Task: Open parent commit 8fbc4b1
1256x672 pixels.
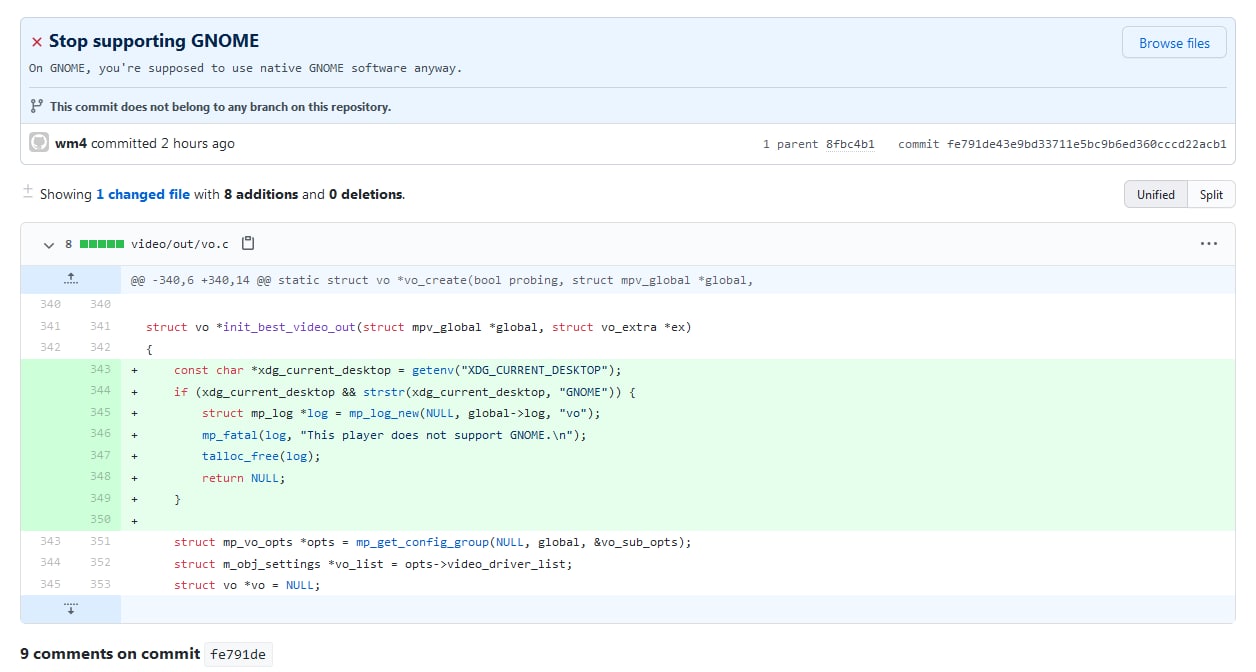Action: click(x=850, y=144)
